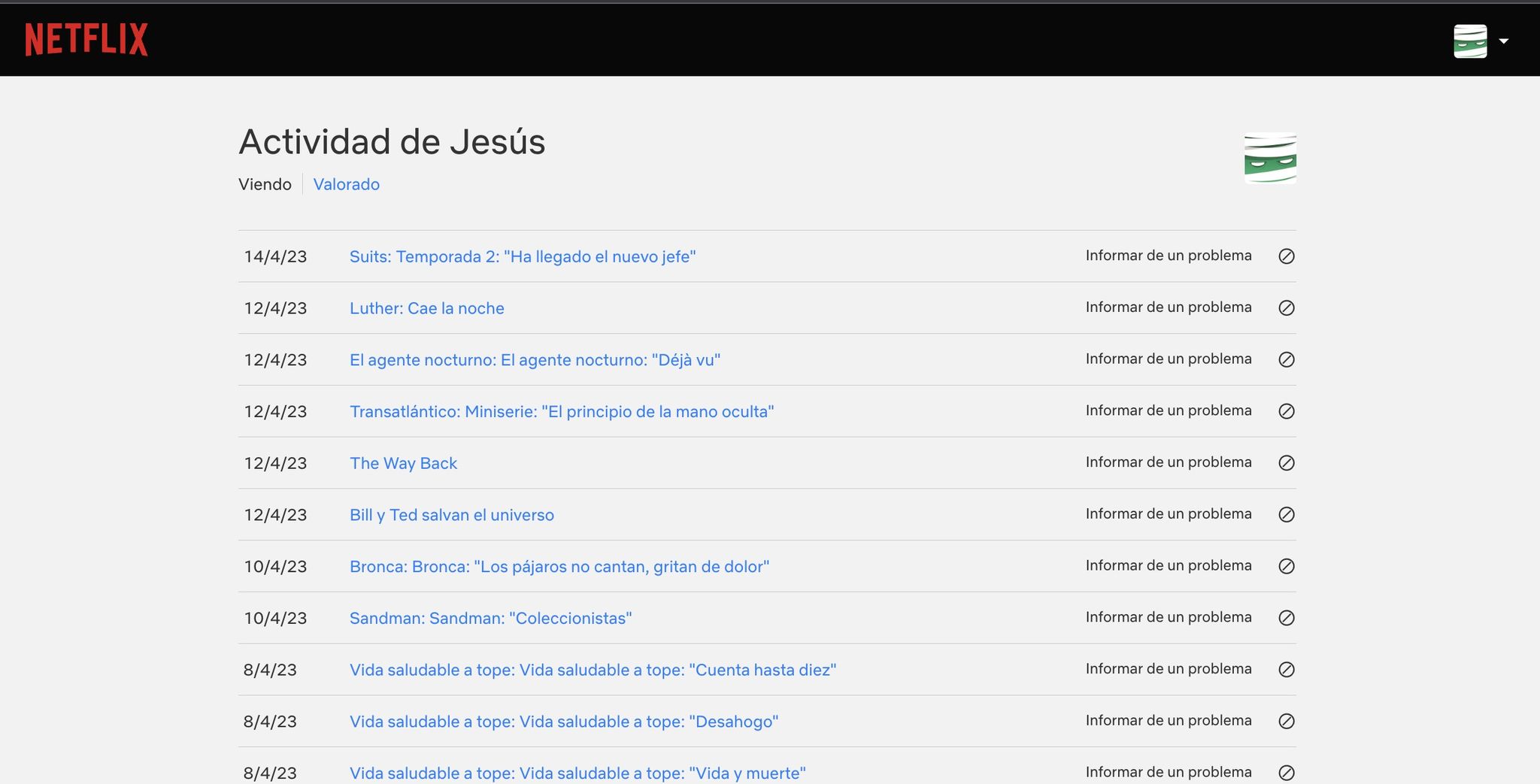
Task: Click the Netflix logo
Action: click(x=86, y=39)
